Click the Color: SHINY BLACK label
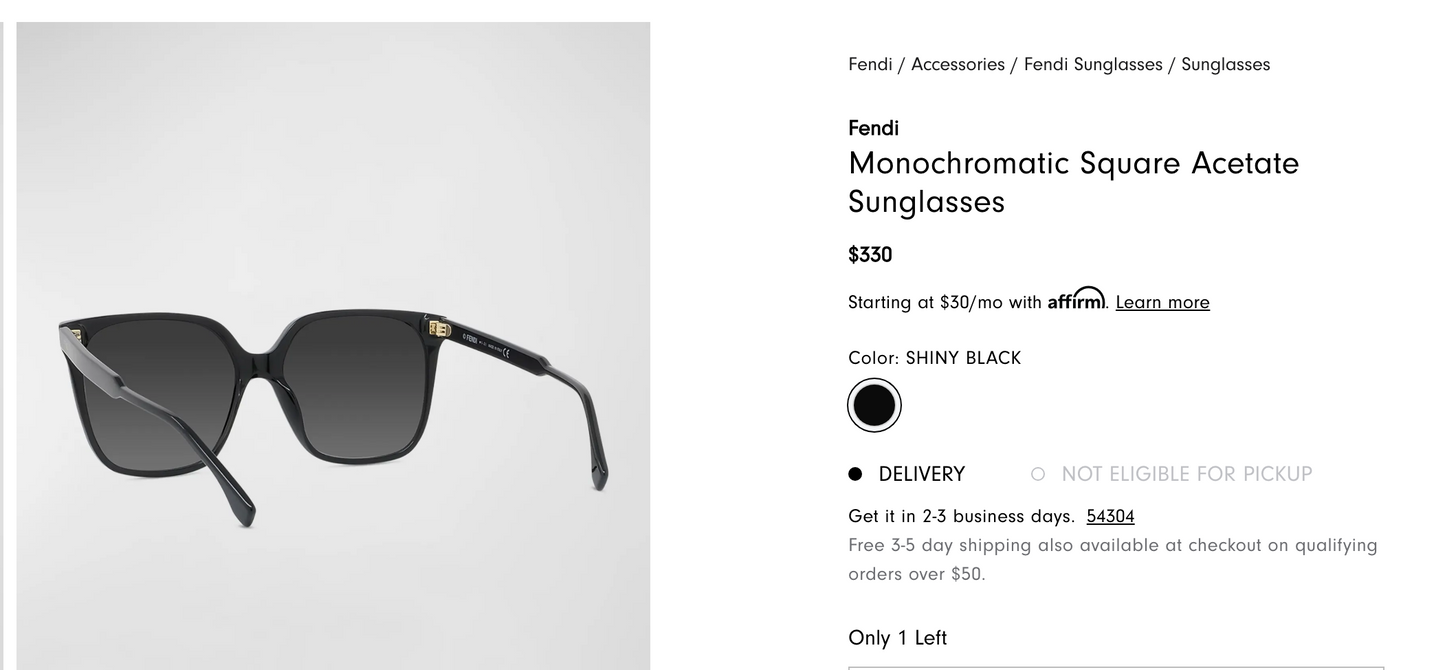 [934, 358]
